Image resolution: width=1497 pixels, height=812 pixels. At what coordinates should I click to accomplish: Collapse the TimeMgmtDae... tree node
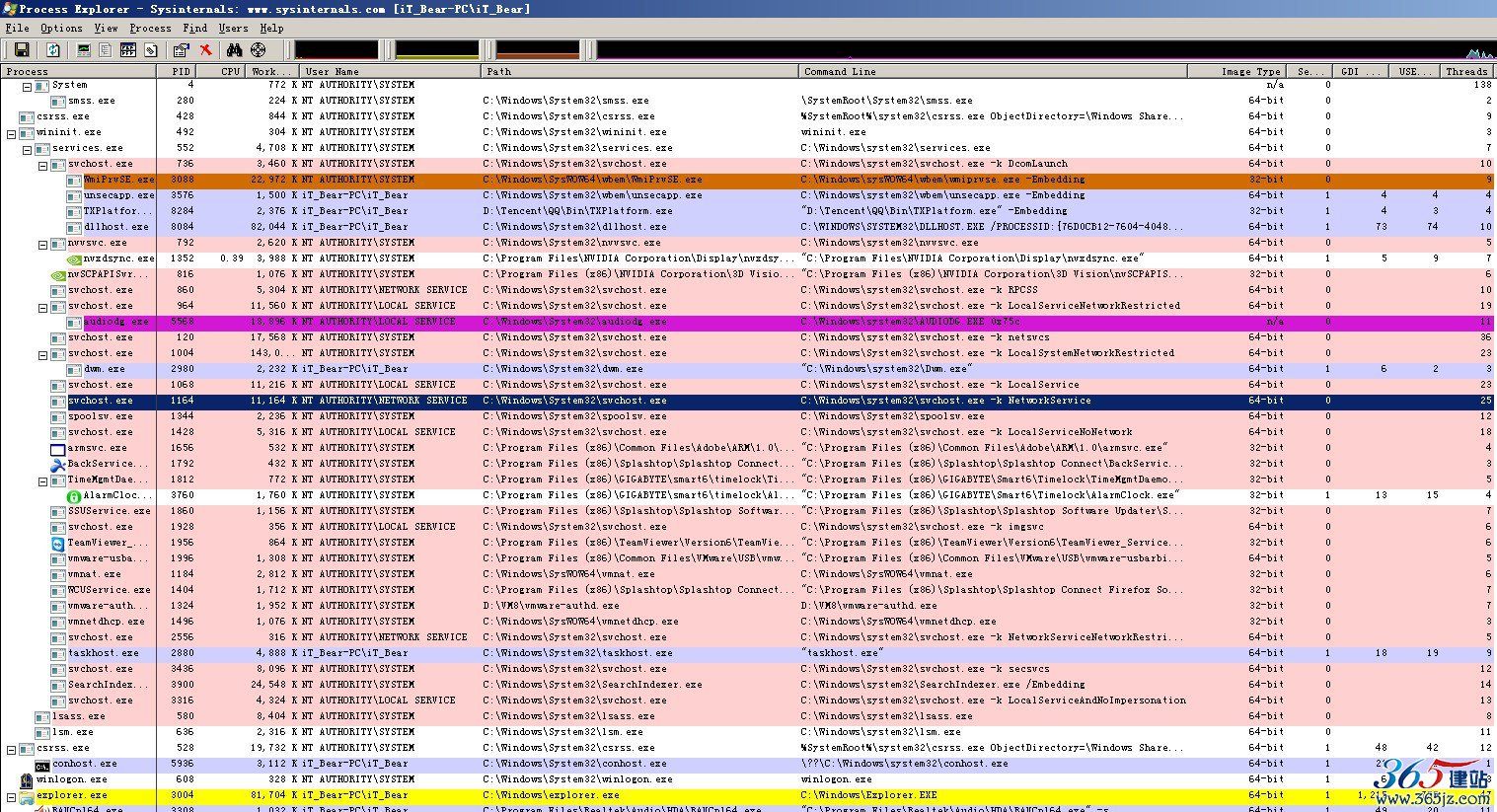pos(42,480)
